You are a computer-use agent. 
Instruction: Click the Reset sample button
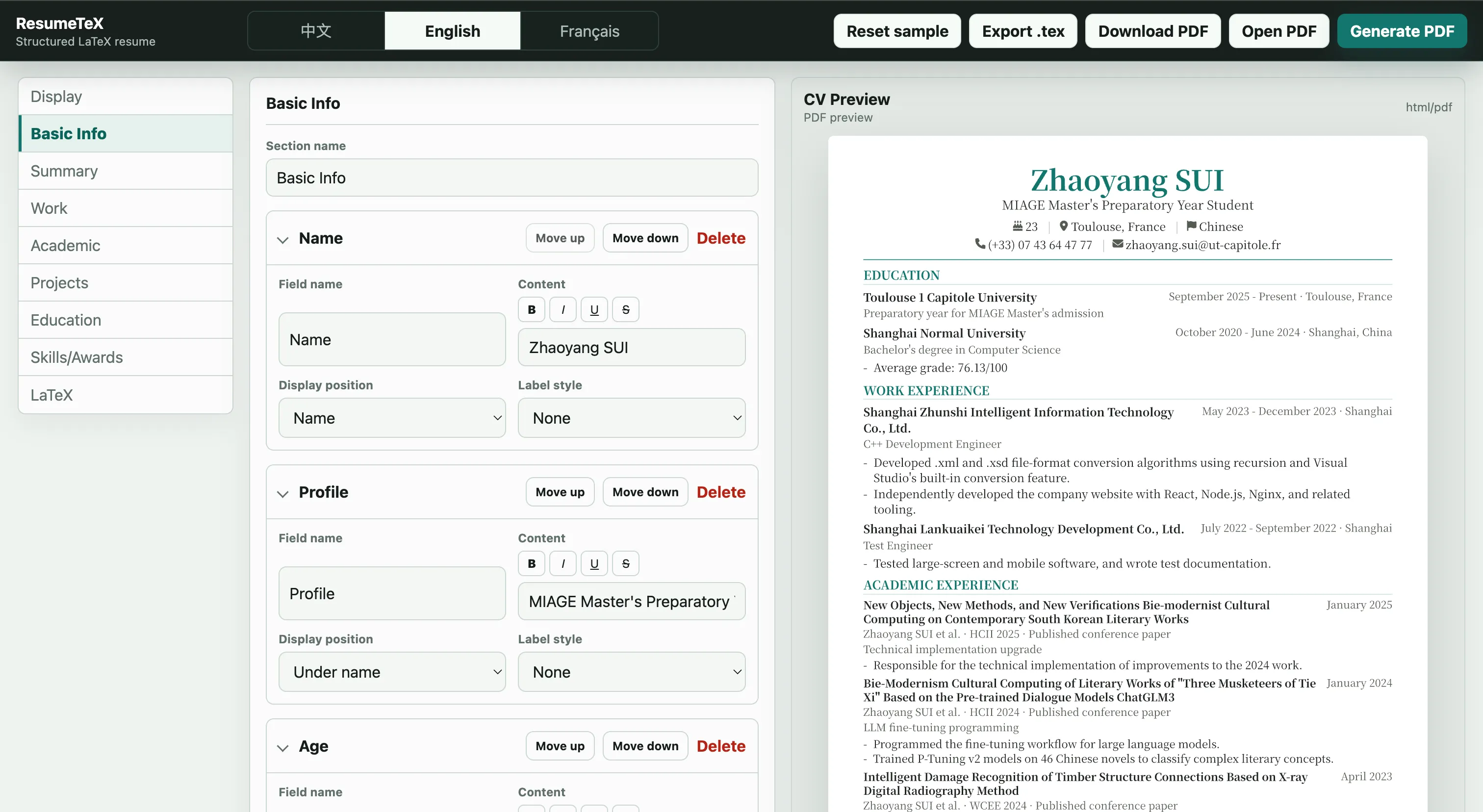click(897, 31)
